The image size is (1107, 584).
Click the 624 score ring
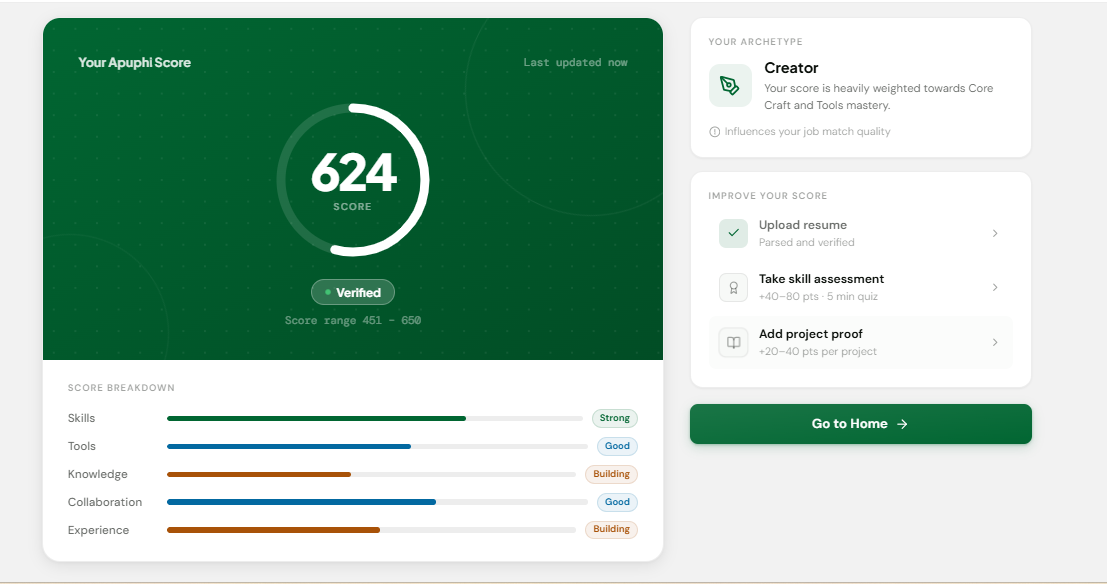(353, 180)
